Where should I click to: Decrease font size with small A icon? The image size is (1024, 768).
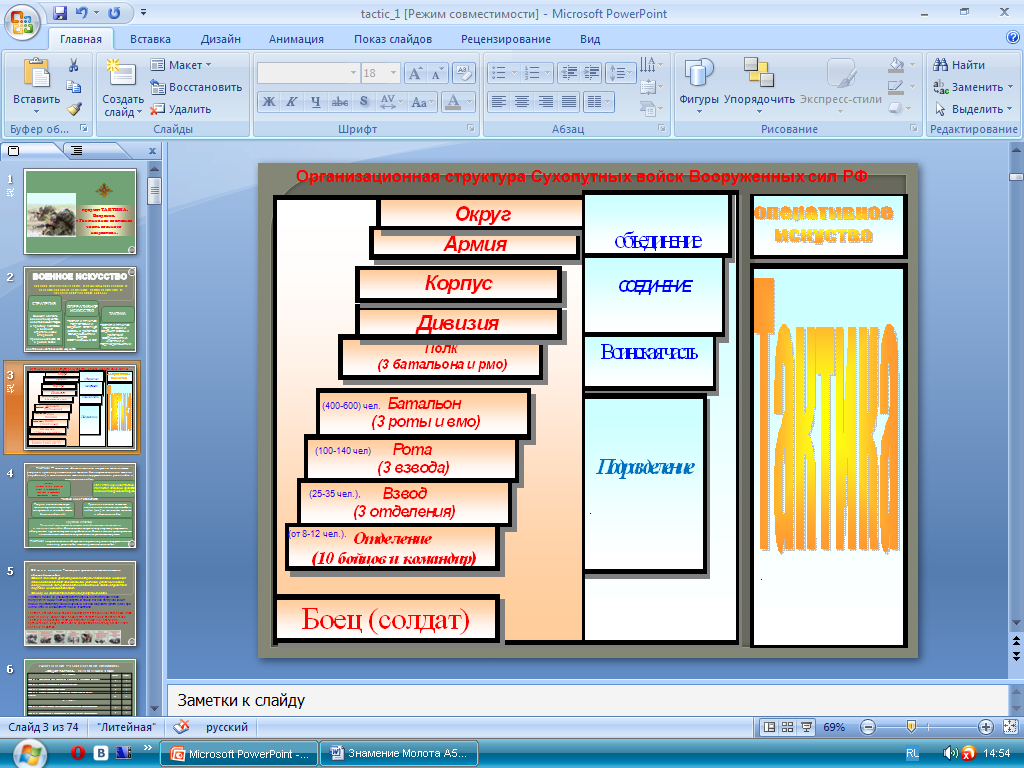click(436, 73)
